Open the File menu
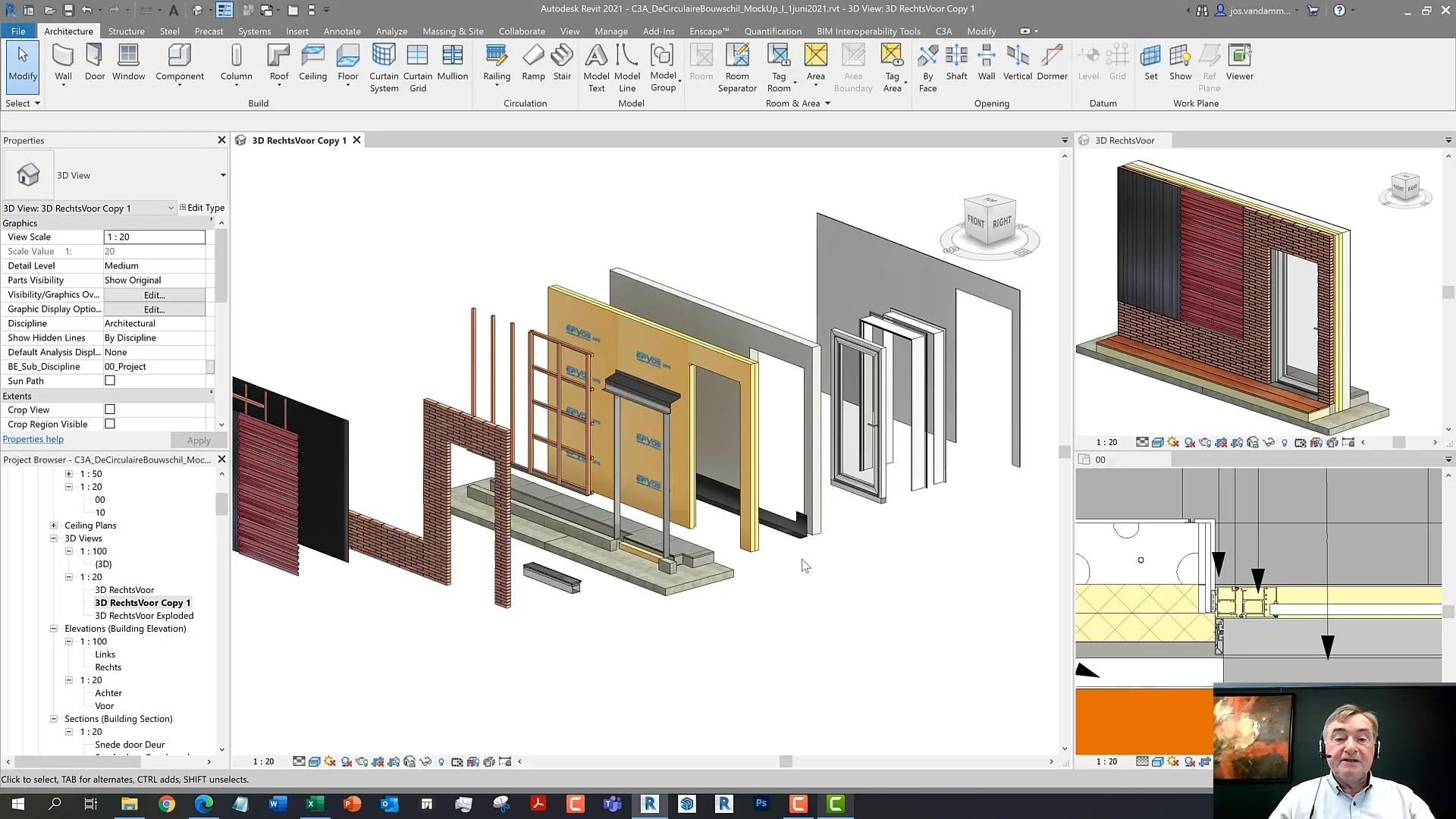The image size is (1456, 819). (18, 31)
